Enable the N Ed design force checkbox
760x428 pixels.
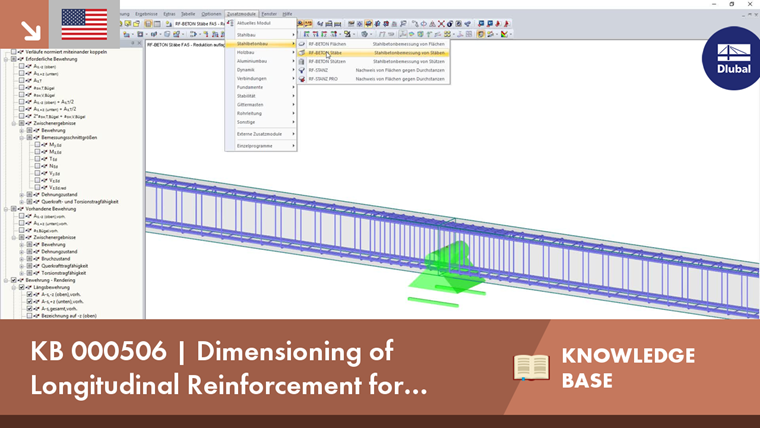pyautogui.click(x=37, y=166)
